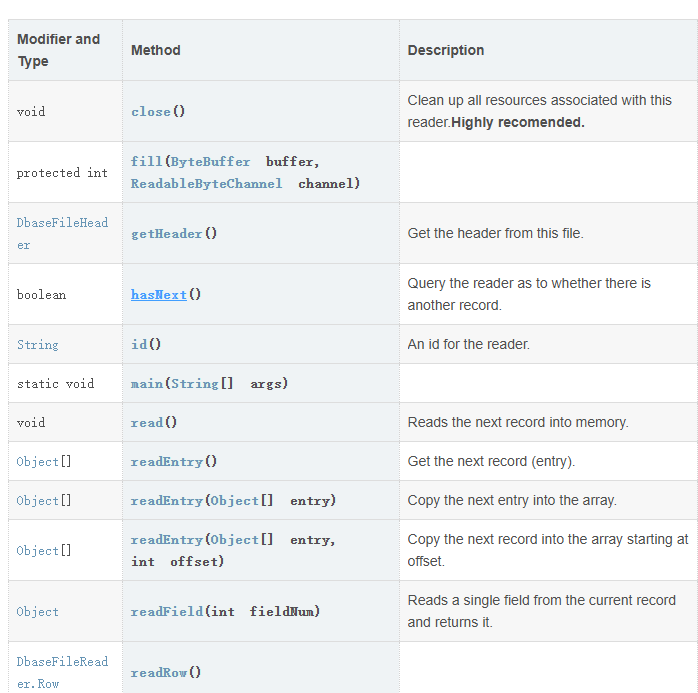Go to the getHeader() method
Screen dimensions: 698x693
click(x=166, y=233)
